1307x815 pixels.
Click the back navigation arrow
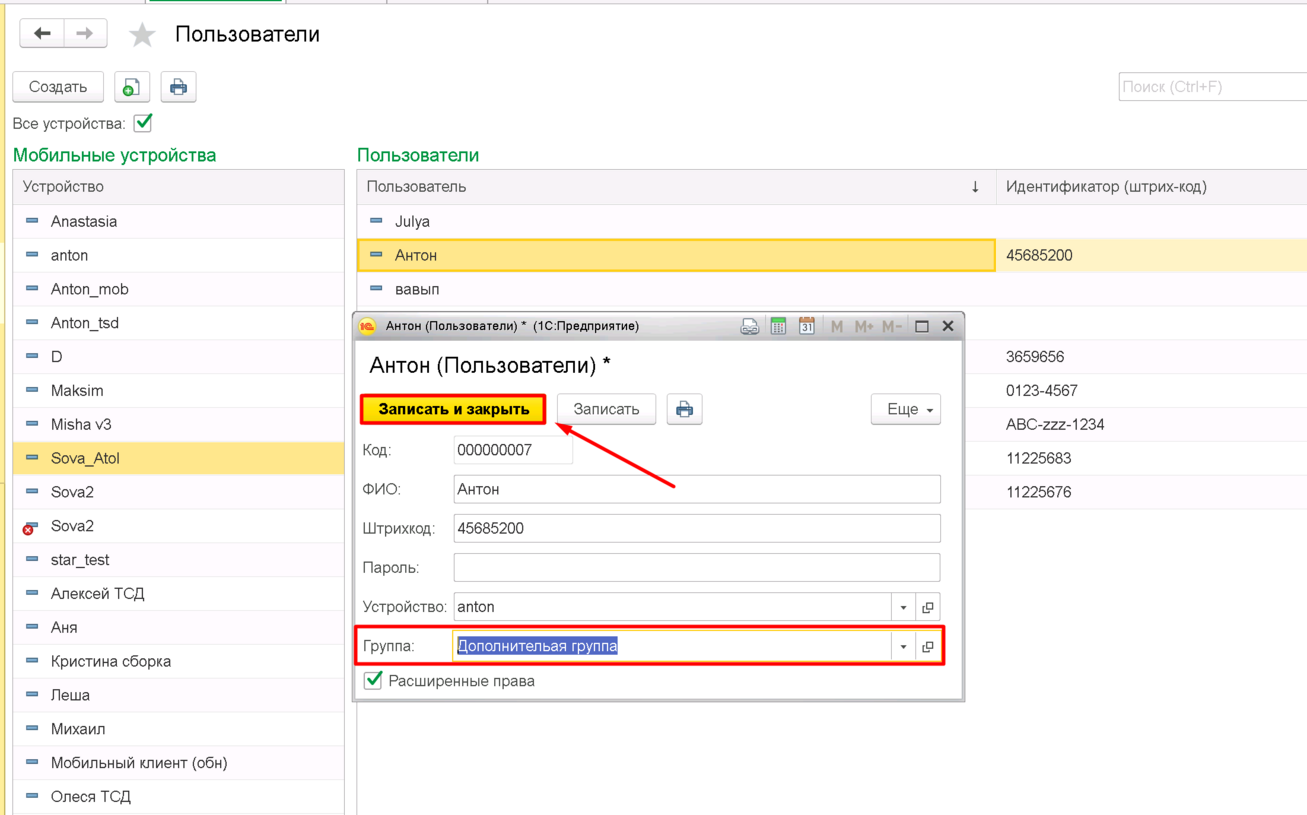(x=42, y=34)
